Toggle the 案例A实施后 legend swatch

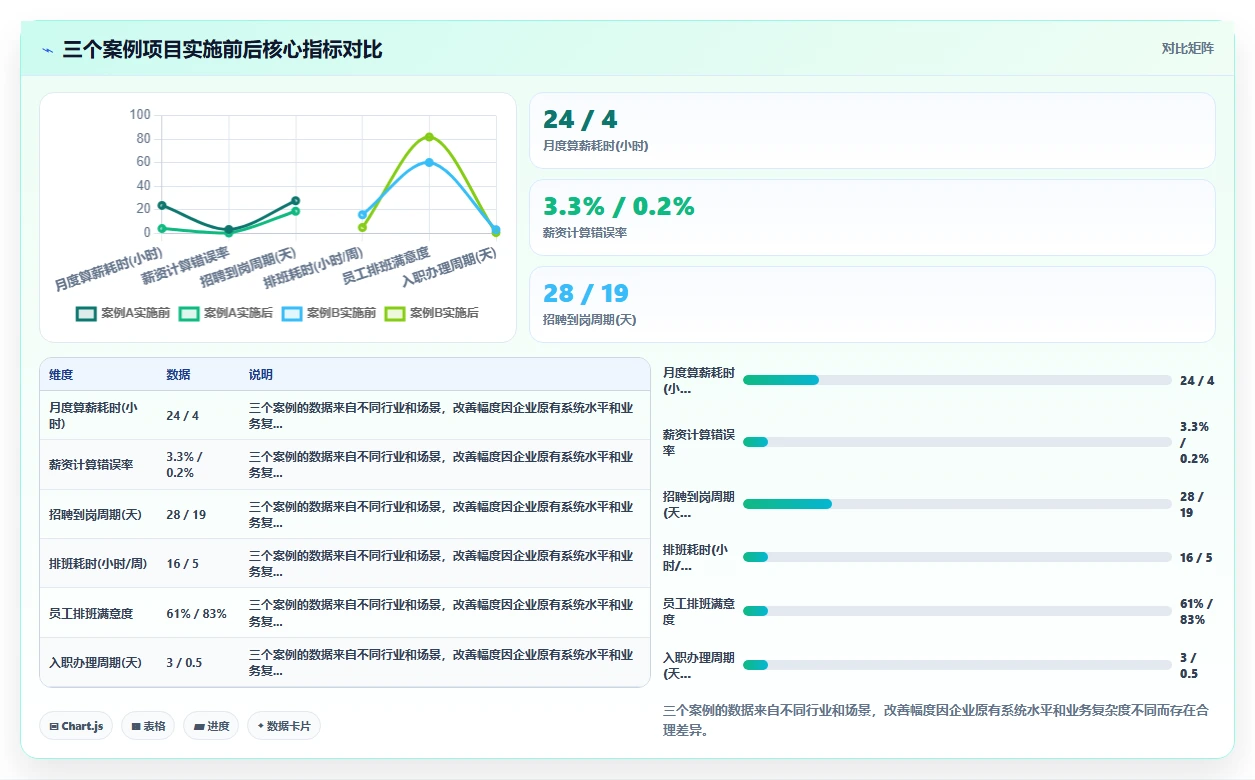pyautogui.click(x=189, y=313)
